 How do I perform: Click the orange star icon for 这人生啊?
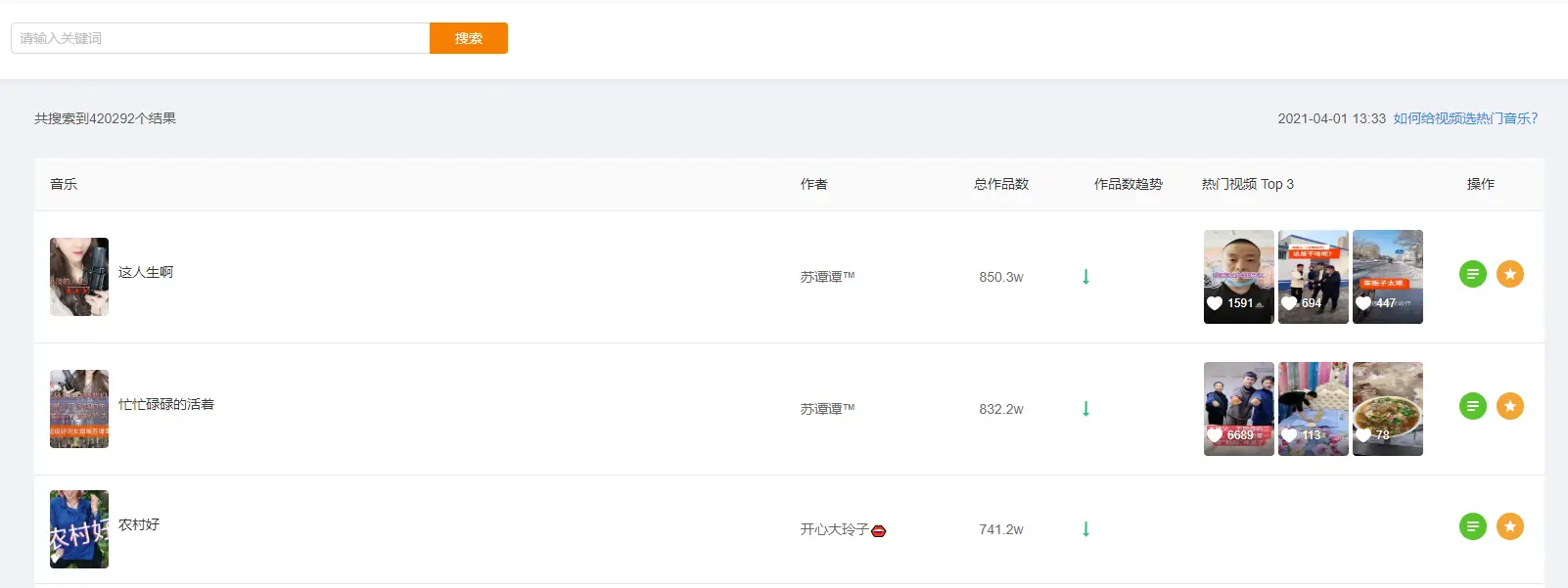1510,274
